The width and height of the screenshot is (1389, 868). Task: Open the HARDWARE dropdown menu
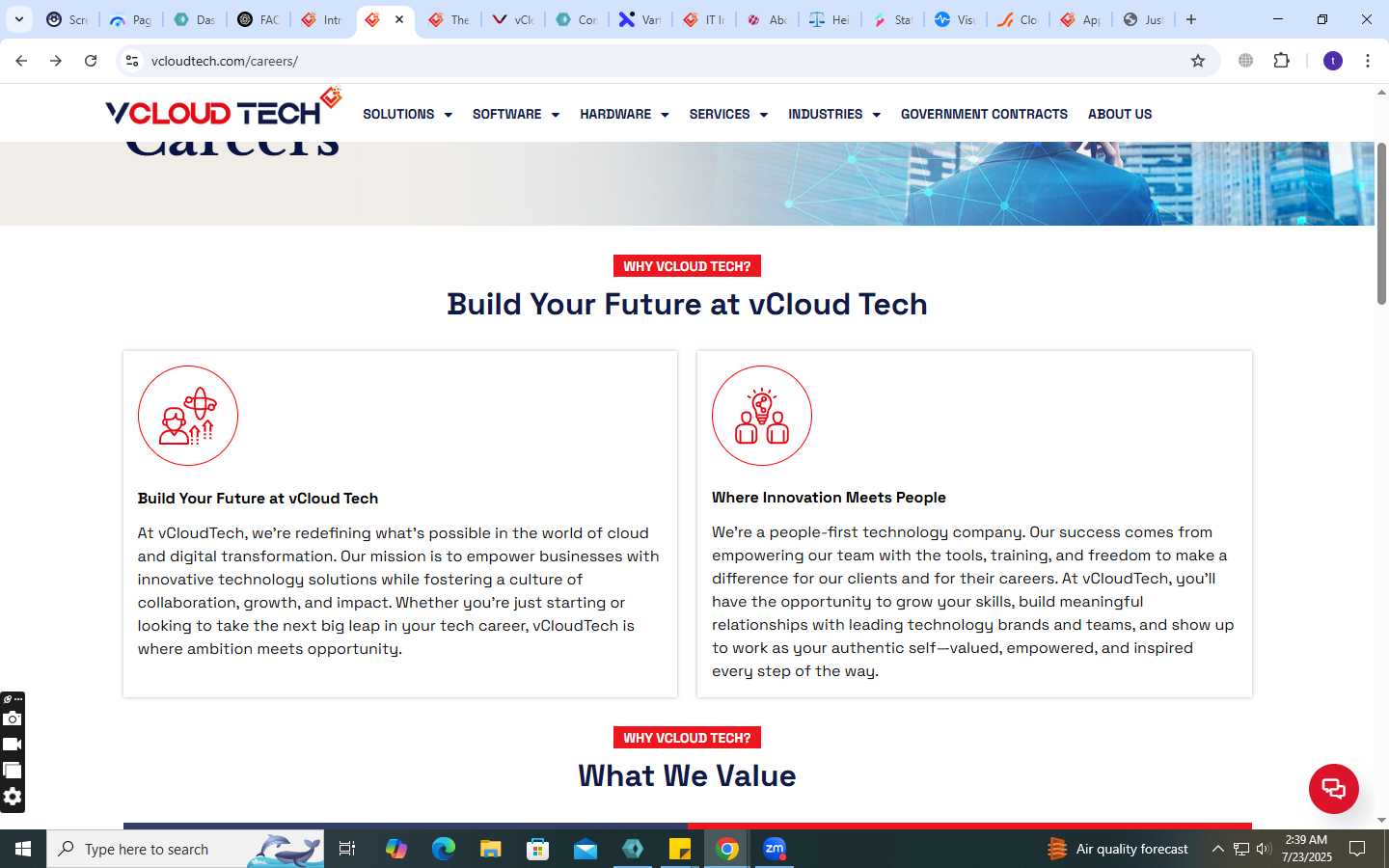pos(624,114)
